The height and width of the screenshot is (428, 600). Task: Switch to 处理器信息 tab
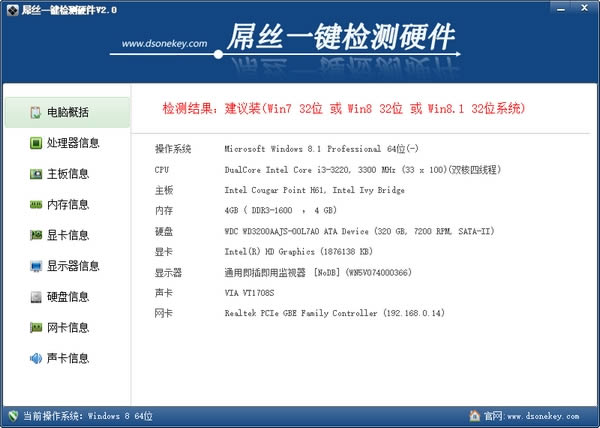point(67,143)
